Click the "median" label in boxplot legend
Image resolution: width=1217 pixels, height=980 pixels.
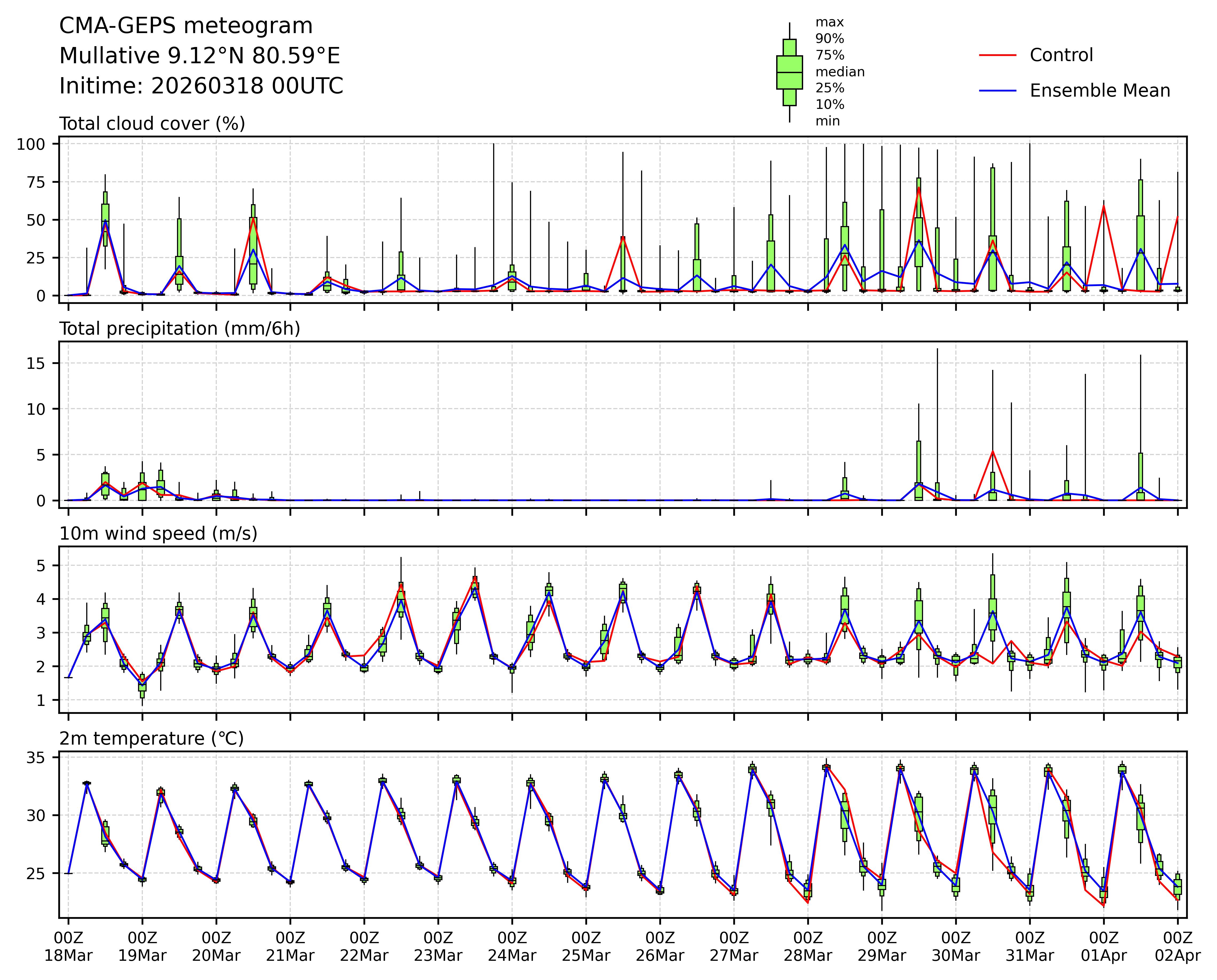[x=840, y=72]
